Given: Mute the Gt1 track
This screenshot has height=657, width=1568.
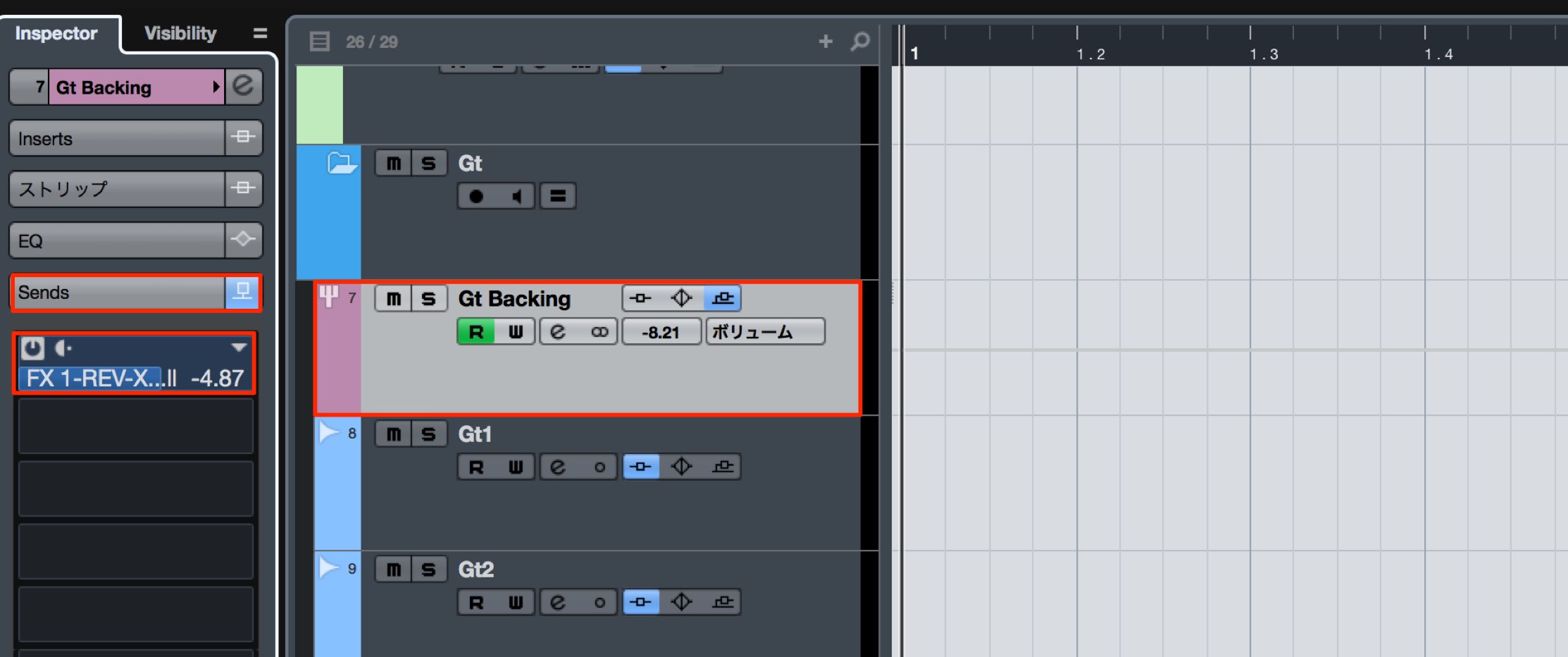Looking at the screenshot, I should [x=393, y=434].
